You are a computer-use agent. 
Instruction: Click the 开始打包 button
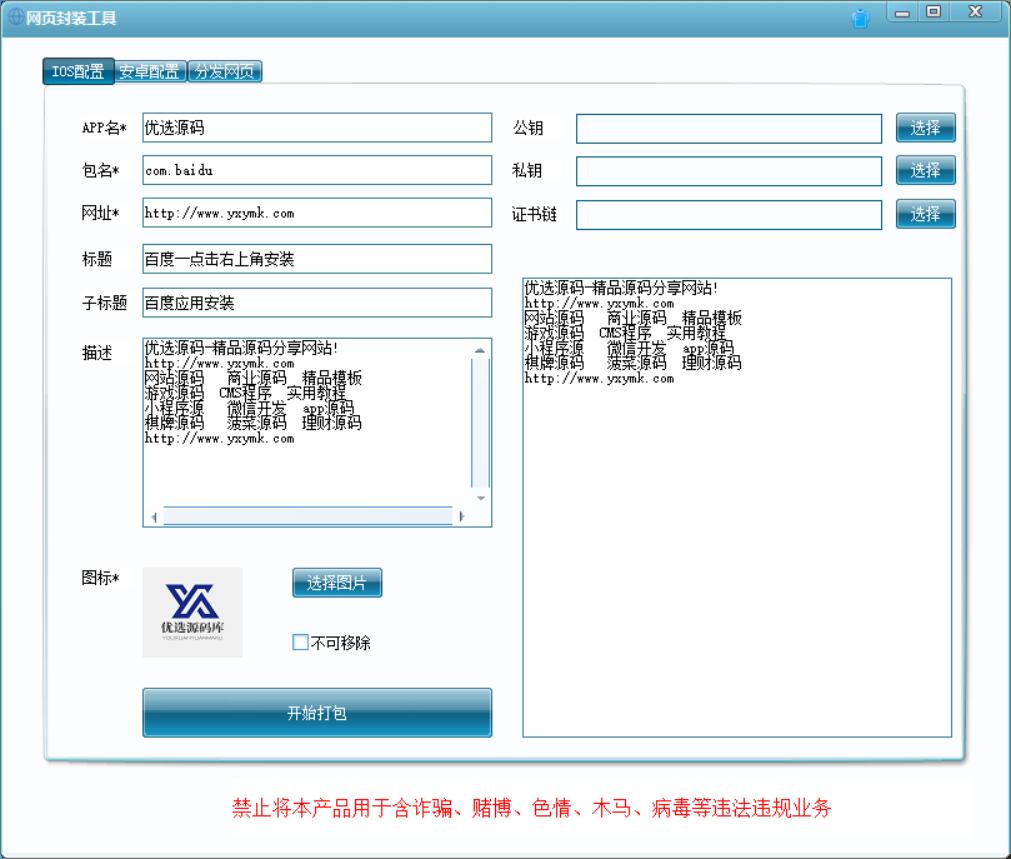317,713
